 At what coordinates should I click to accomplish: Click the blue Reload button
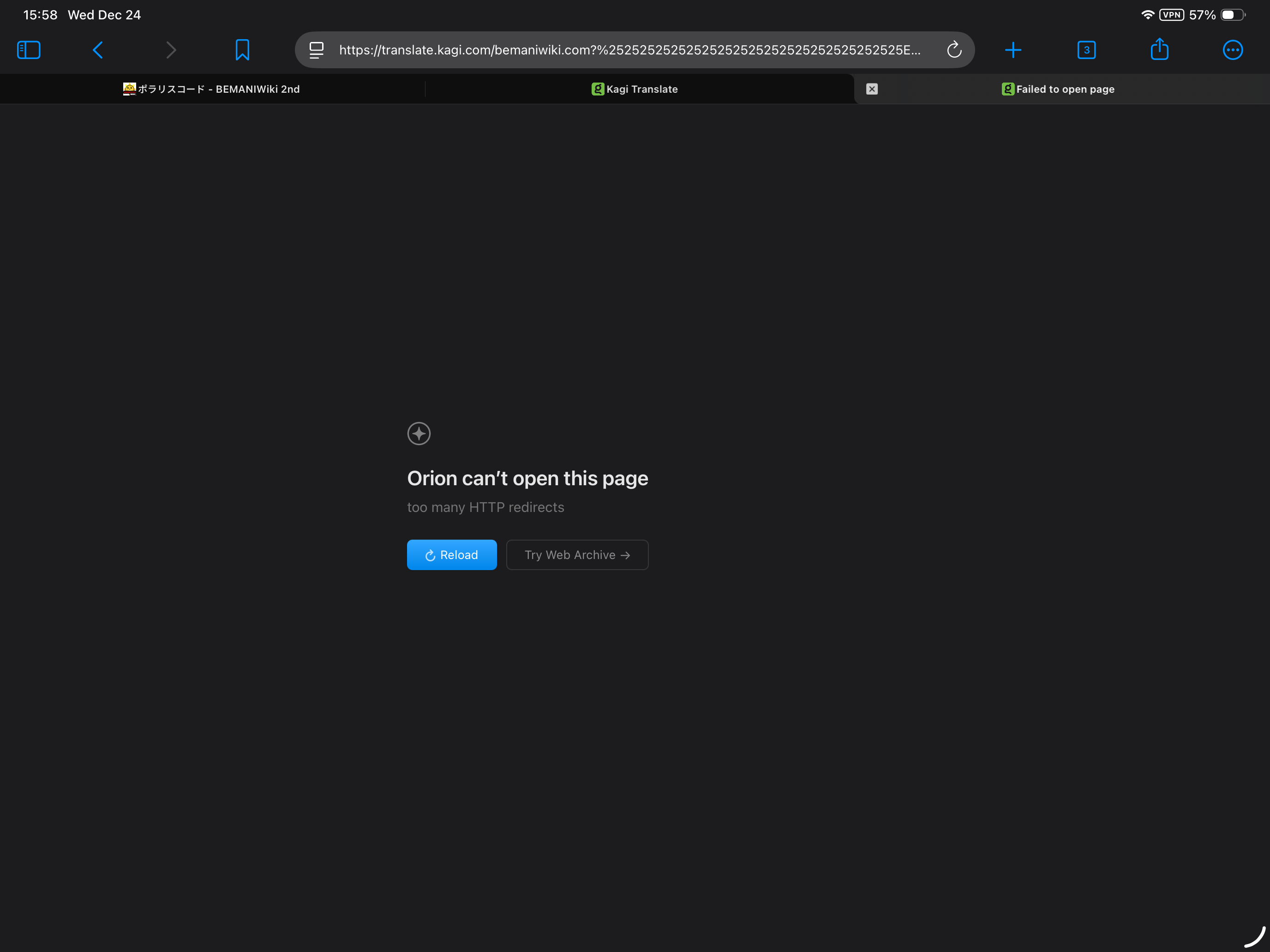click(452, 555)
